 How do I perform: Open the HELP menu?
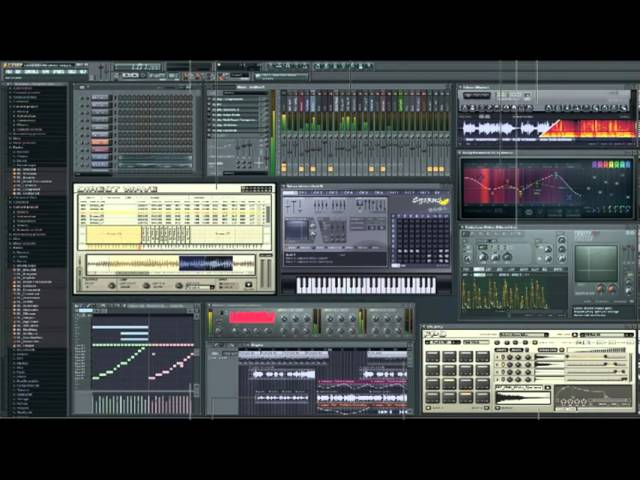point(83,72)
